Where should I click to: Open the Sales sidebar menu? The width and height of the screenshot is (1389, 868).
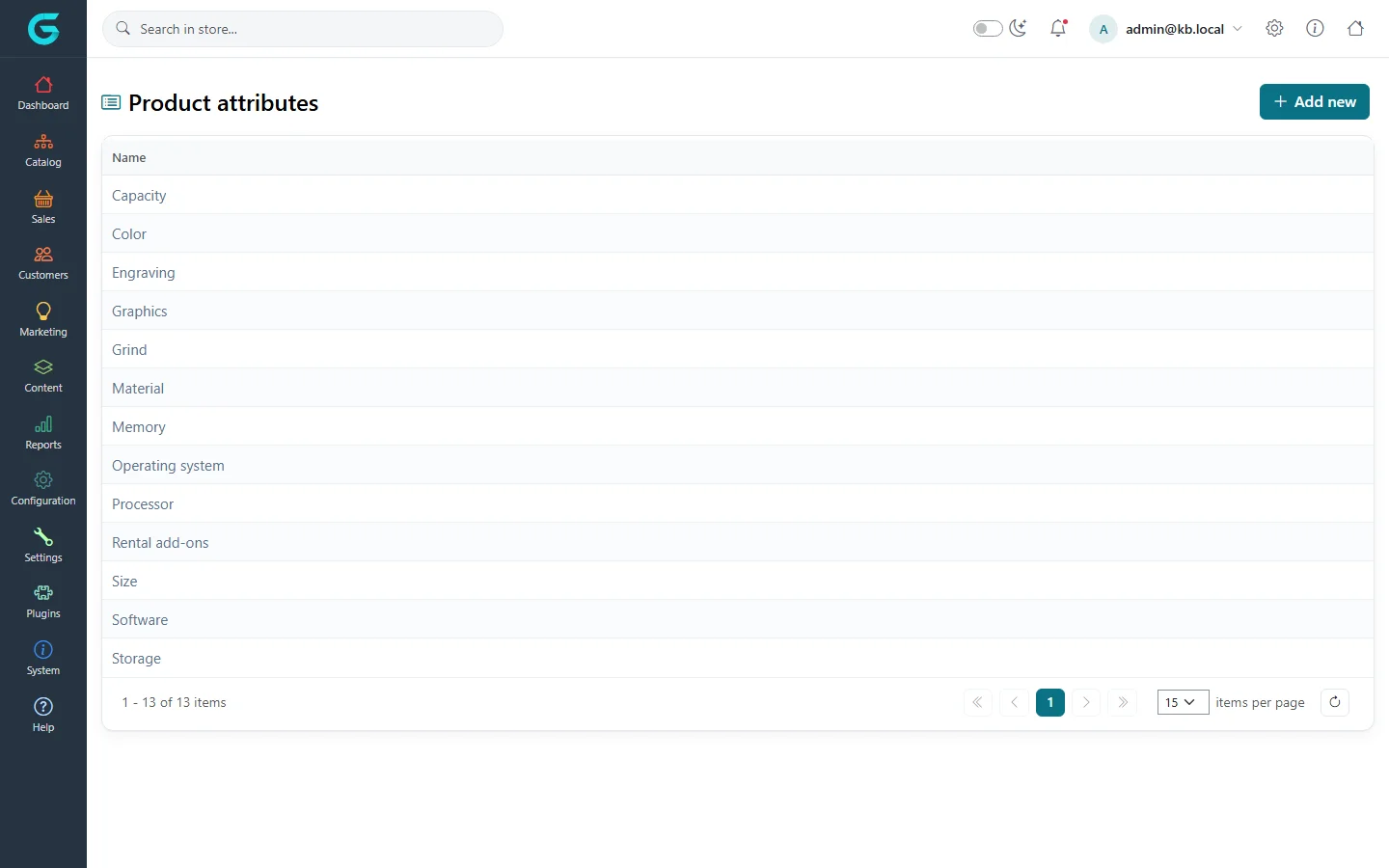[43, 207]
